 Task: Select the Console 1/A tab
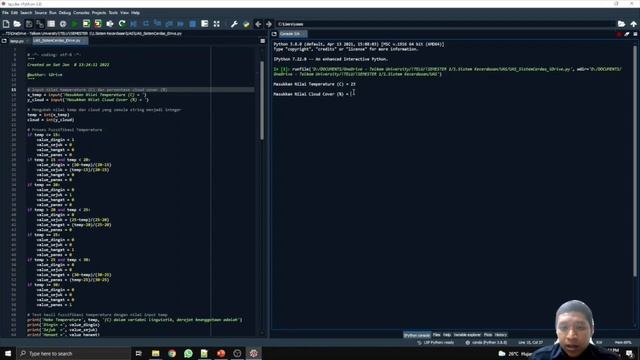click(292, 34)
